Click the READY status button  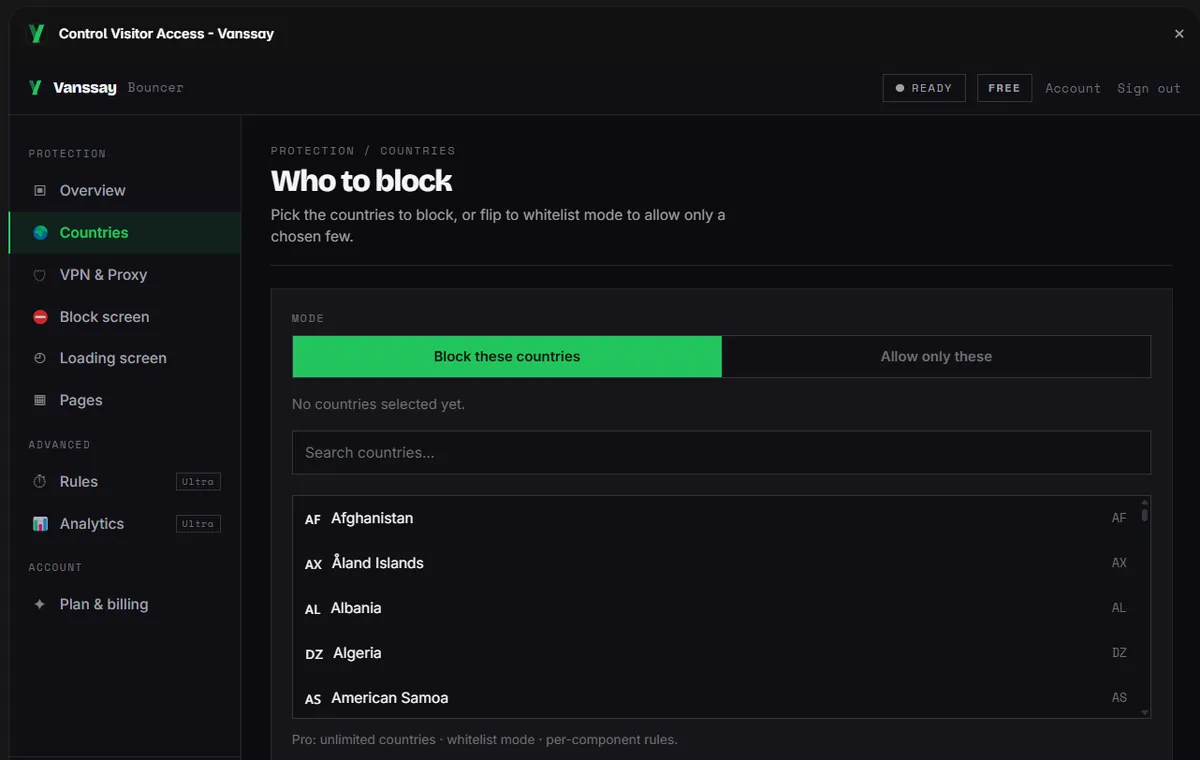tap(924, 88)
